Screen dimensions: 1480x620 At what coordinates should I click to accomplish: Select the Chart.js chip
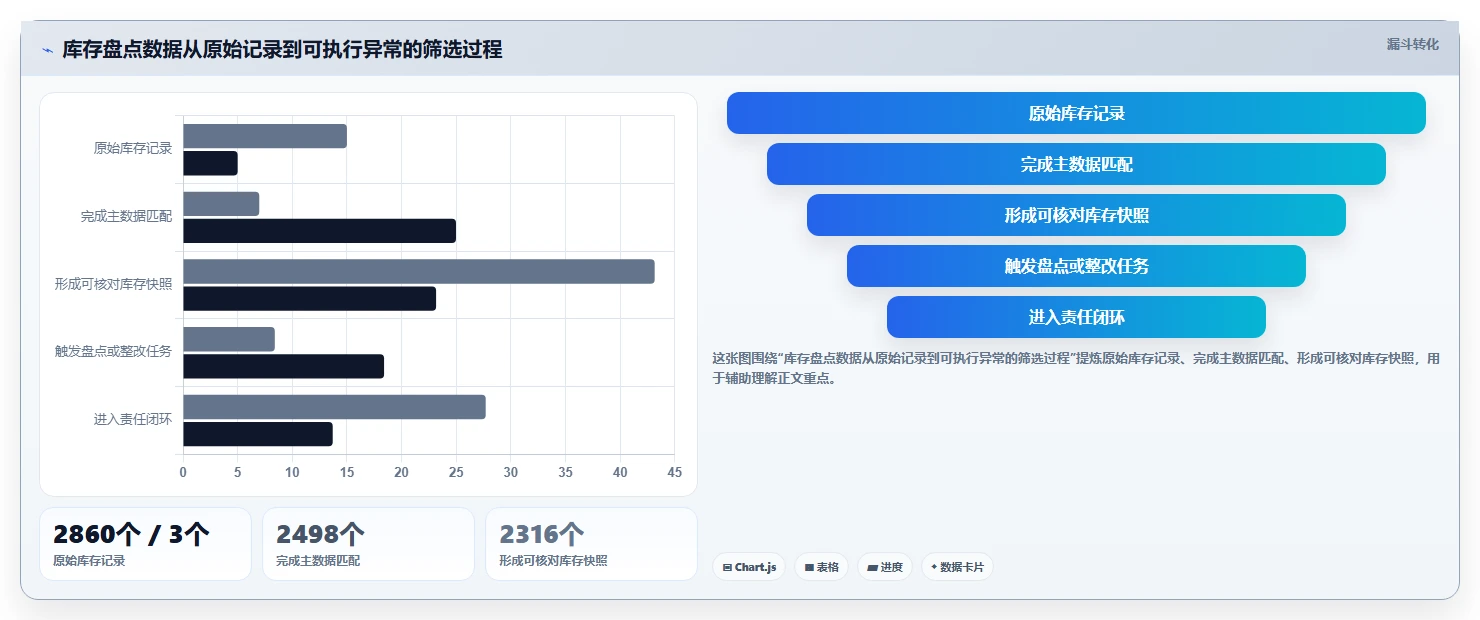749,567
